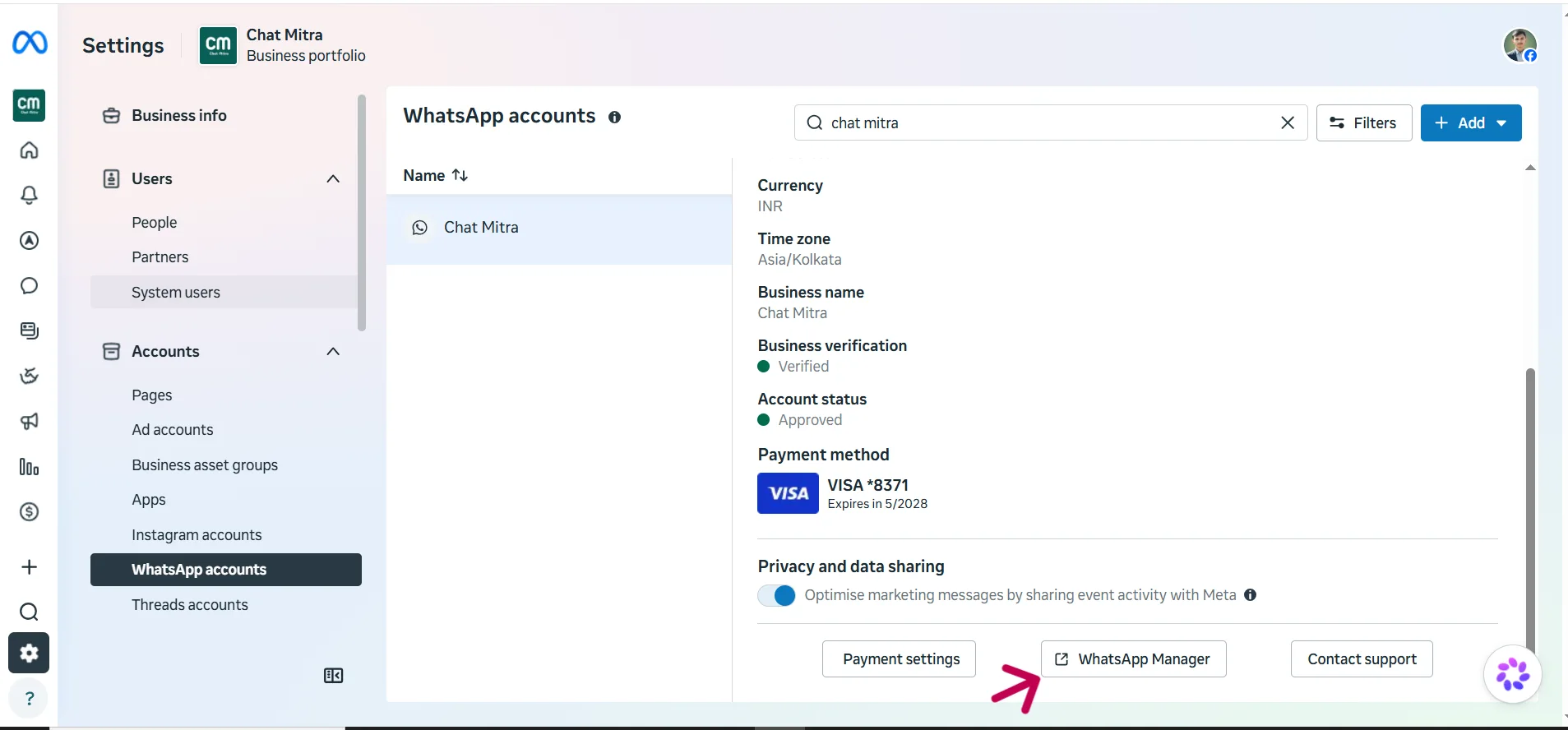The height and width of the screenshot is (730, 1568).
Task: Click the search magnifier in left rail
Action: (x=29, y=612)
